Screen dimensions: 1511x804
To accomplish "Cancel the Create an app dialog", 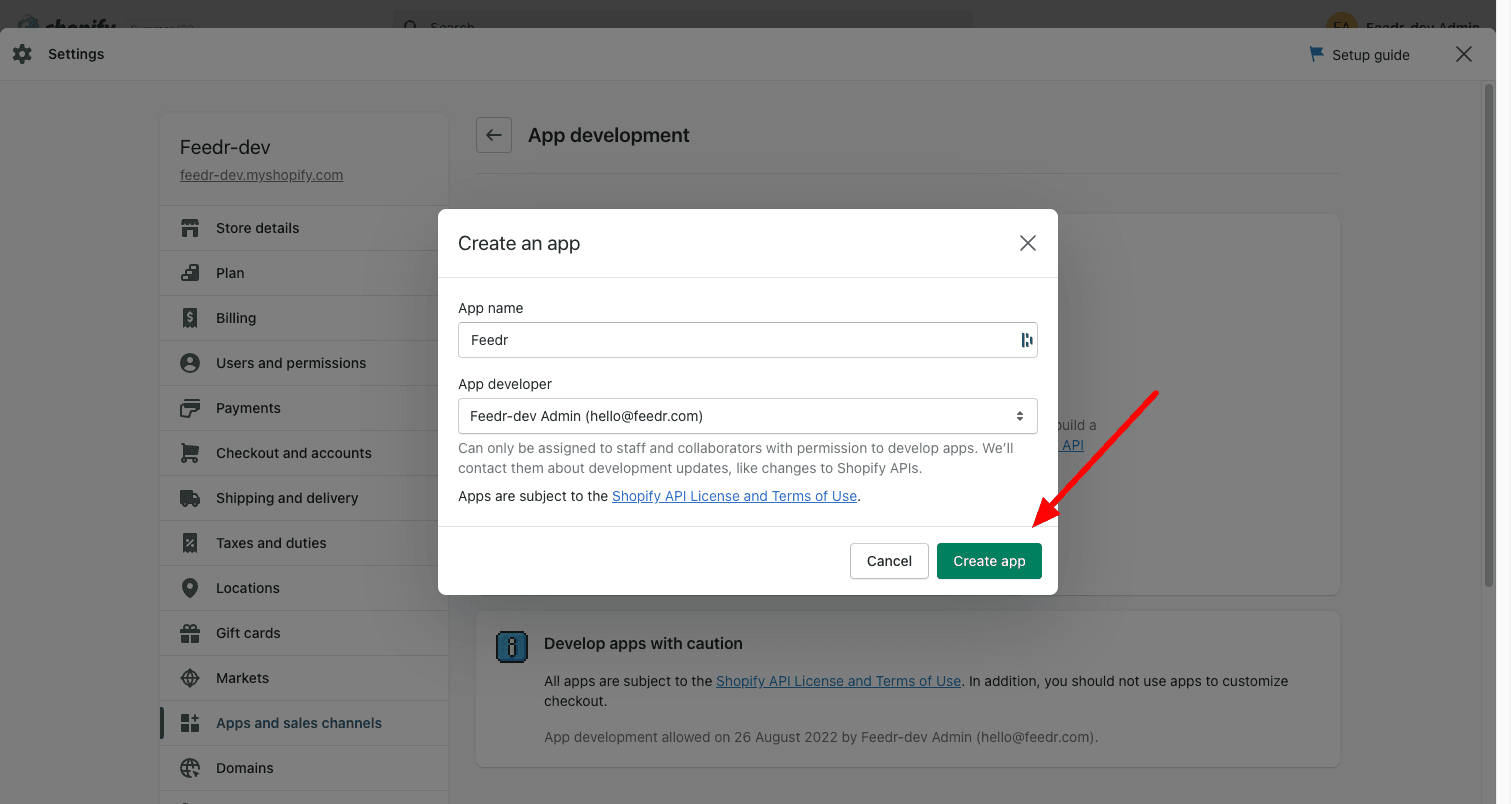I will coord(888,561).
